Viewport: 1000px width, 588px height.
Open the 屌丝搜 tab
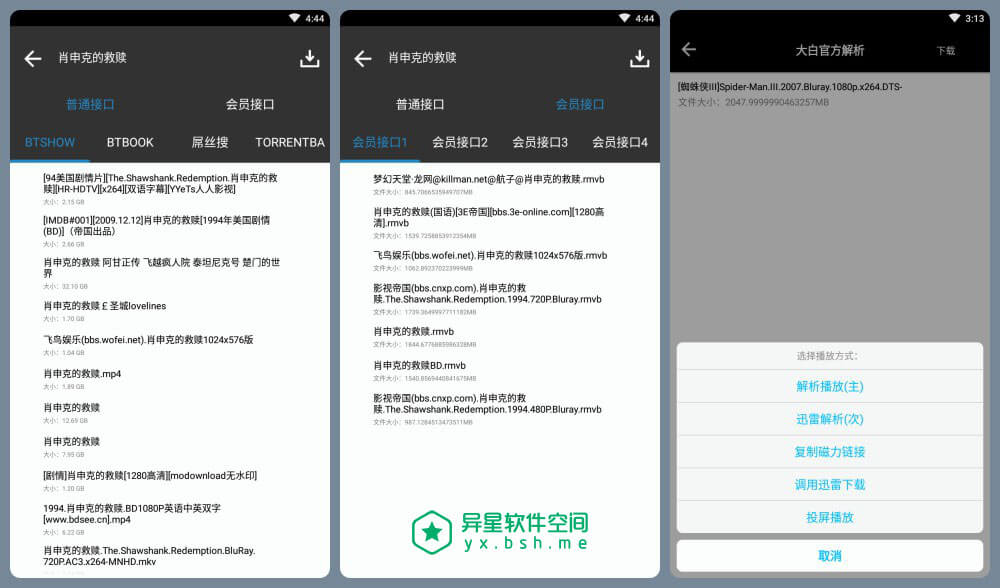click(x=210, y=142)
